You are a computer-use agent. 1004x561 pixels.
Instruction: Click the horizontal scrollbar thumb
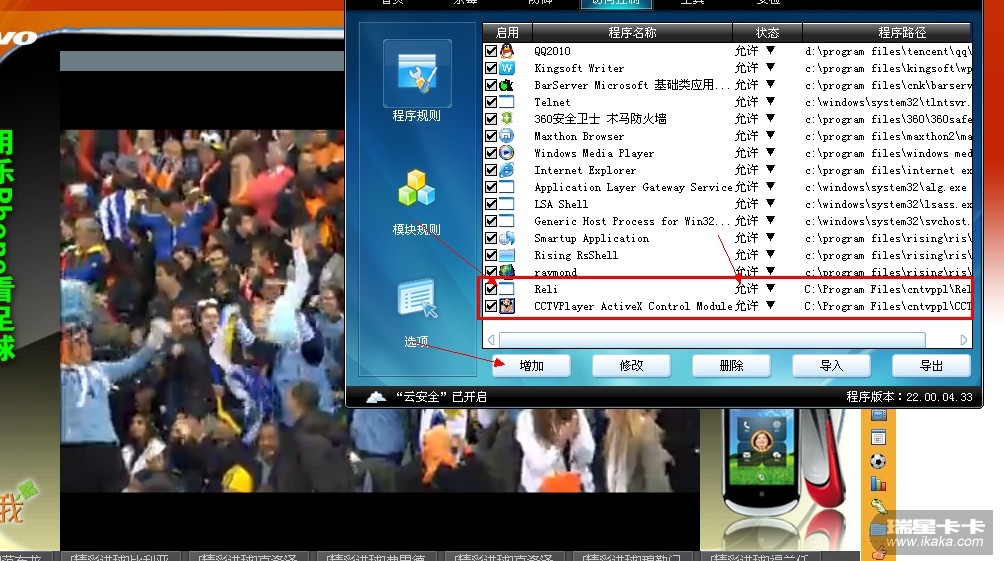(712, 340)
